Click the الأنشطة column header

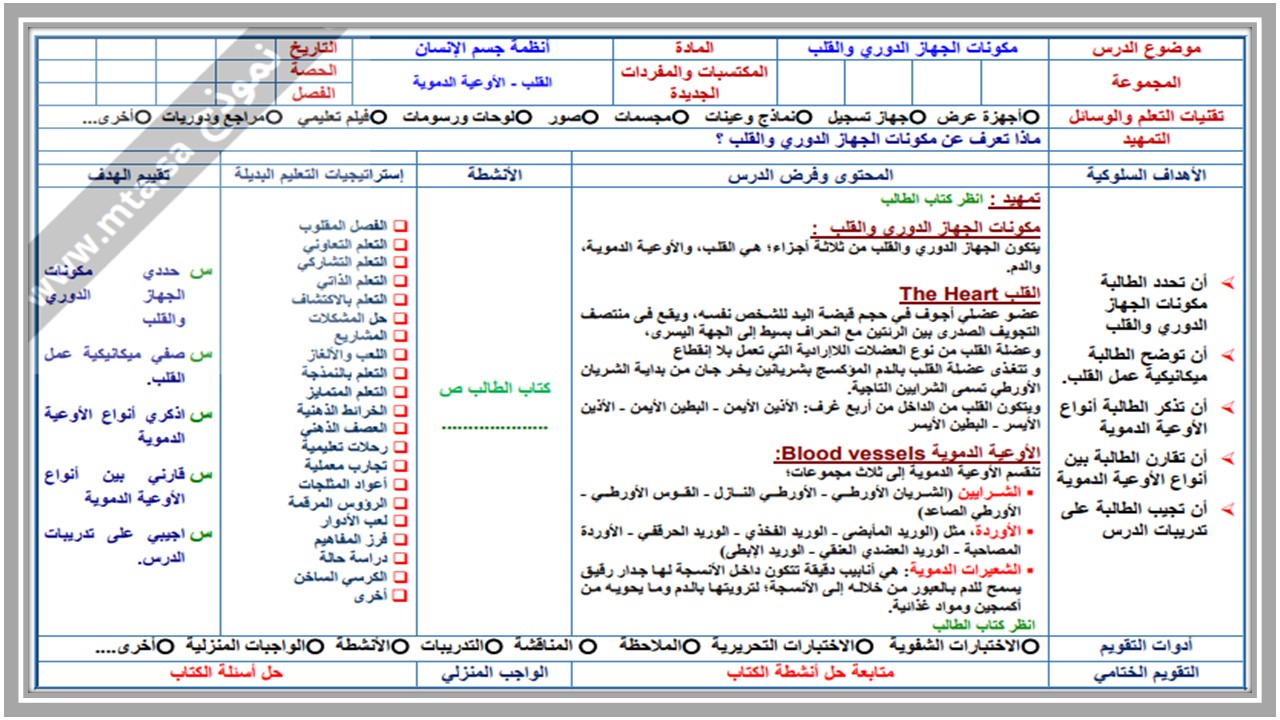(x=495, y=174)
